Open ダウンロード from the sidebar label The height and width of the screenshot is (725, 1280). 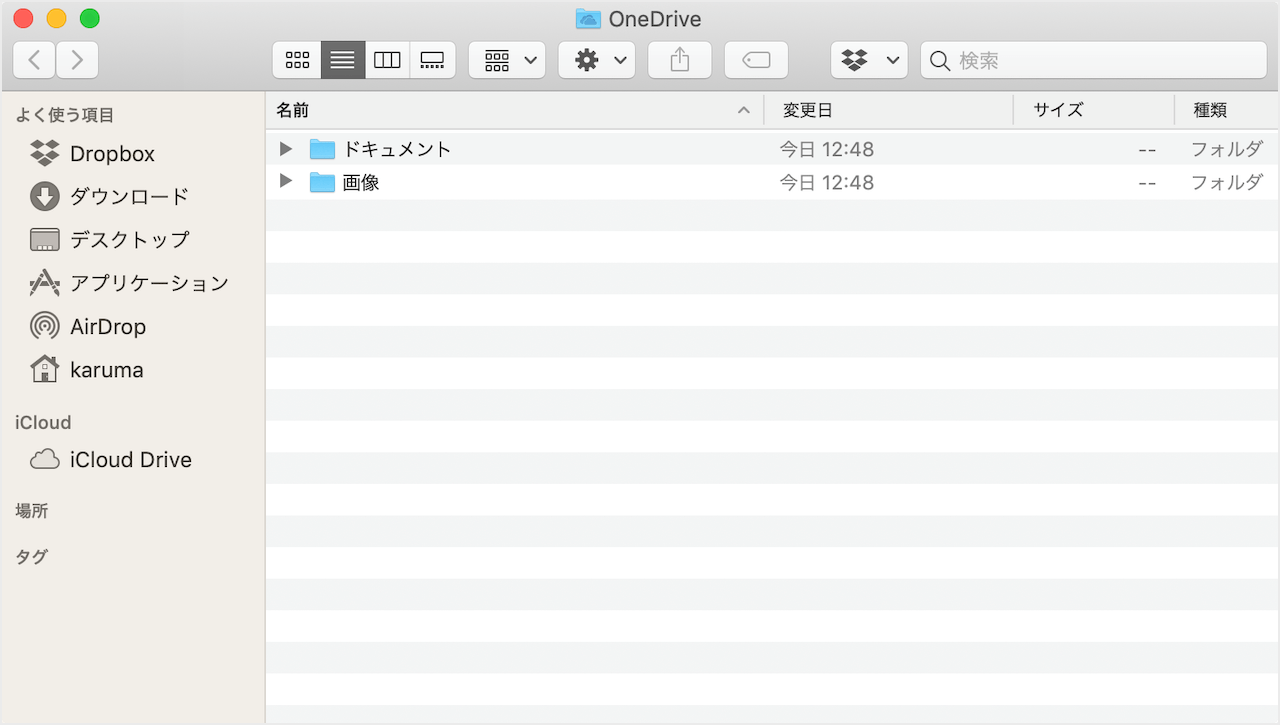[x=129, y=196]
